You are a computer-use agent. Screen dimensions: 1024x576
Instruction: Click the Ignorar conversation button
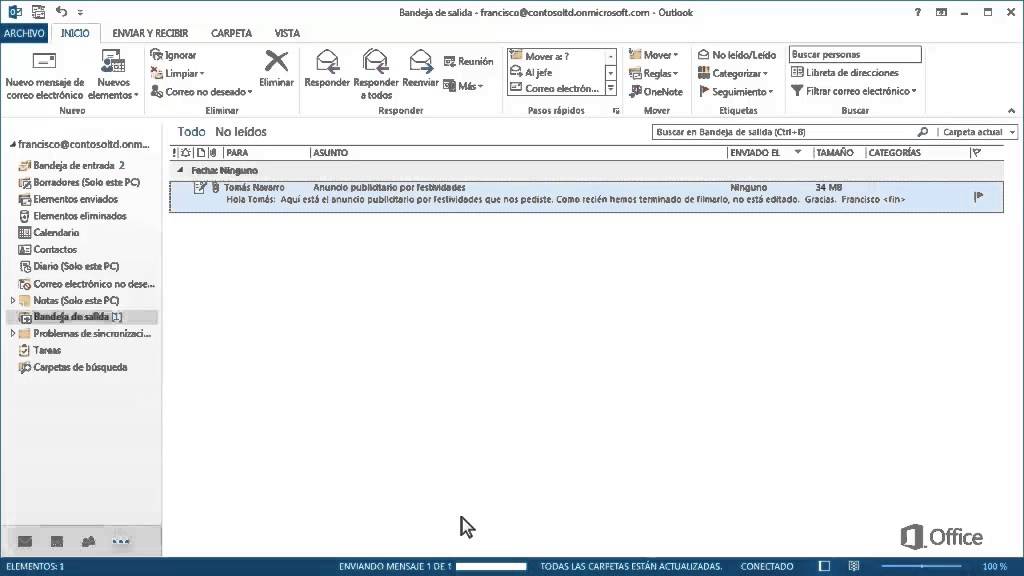[173, 55]
